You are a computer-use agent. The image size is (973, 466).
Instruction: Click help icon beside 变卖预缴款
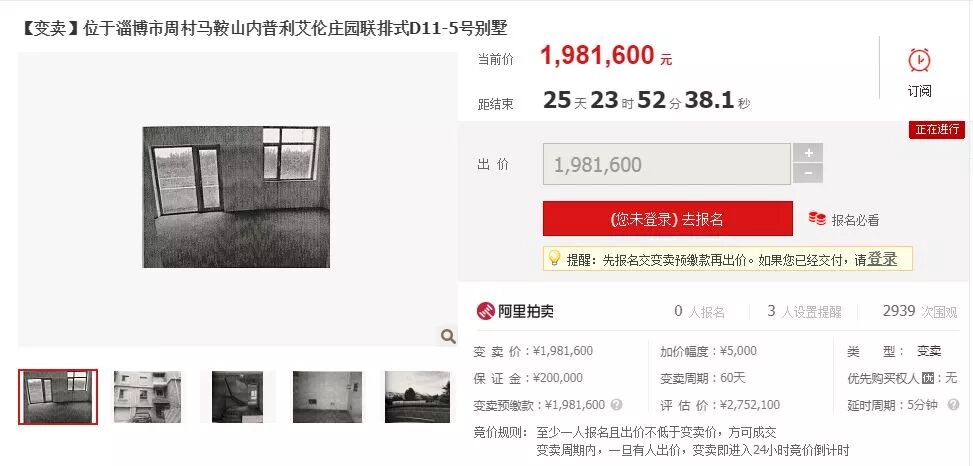point(616,405)
